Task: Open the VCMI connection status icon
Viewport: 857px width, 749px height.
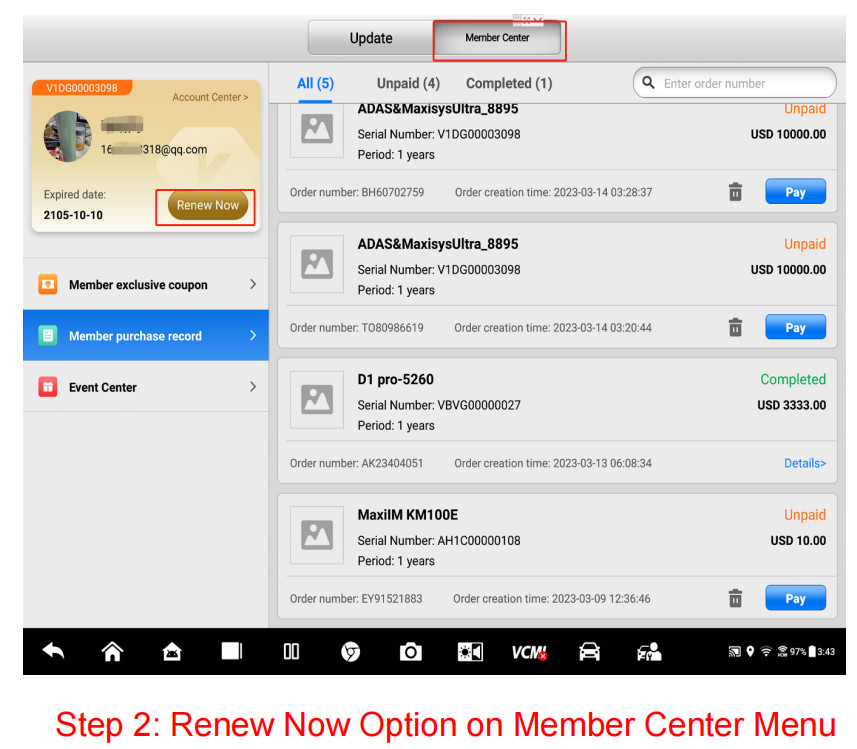Action: 529,651
